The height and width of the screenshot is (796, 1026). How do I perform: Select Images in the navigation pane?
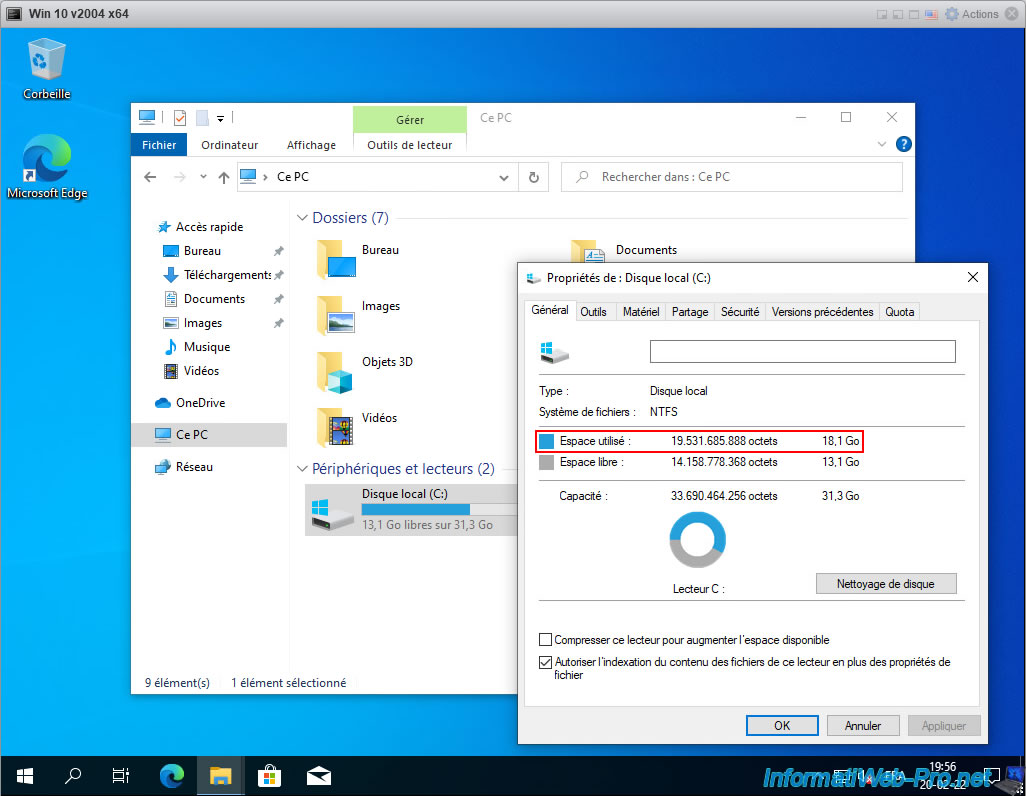tap(202, 323)
